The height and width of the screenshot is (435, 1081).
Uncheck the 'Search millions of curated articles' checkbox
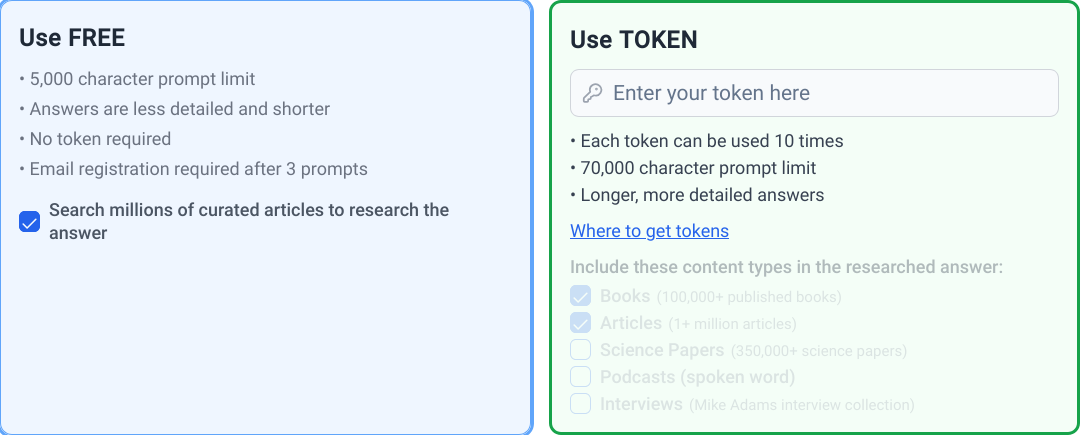(30, 222)
